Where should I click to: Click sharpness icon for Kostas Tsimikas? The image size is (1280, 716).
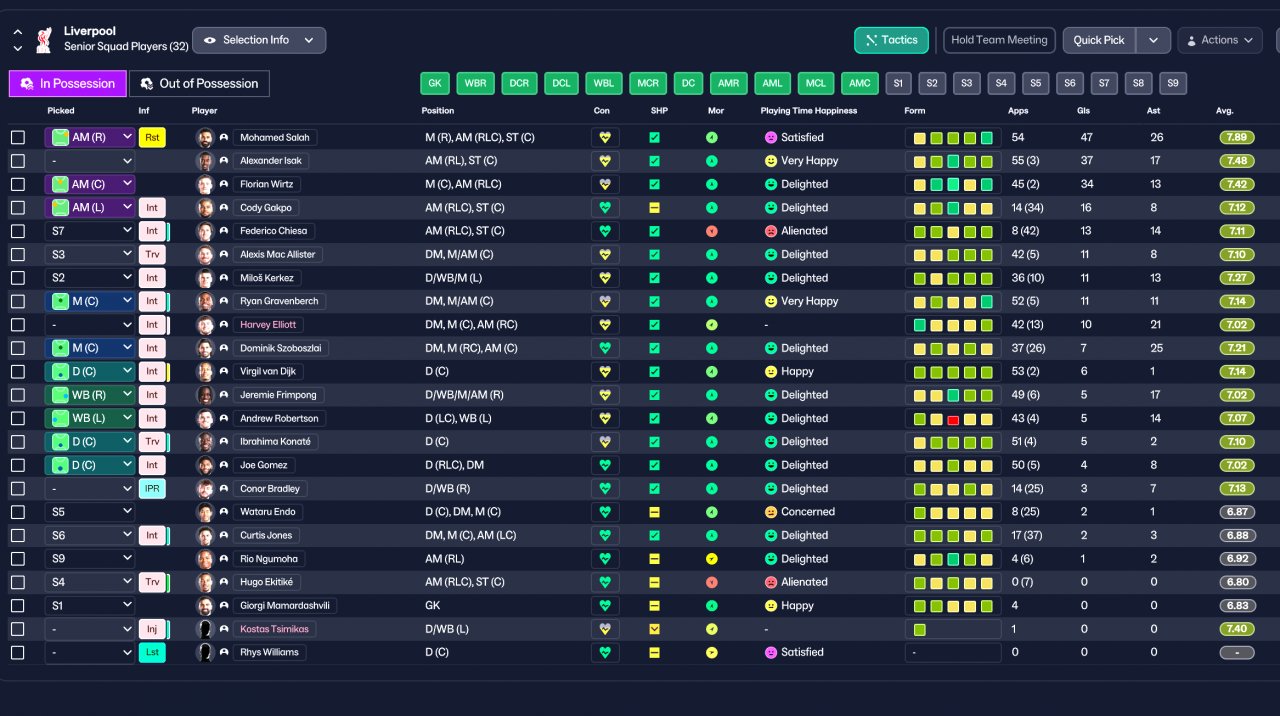654,629
